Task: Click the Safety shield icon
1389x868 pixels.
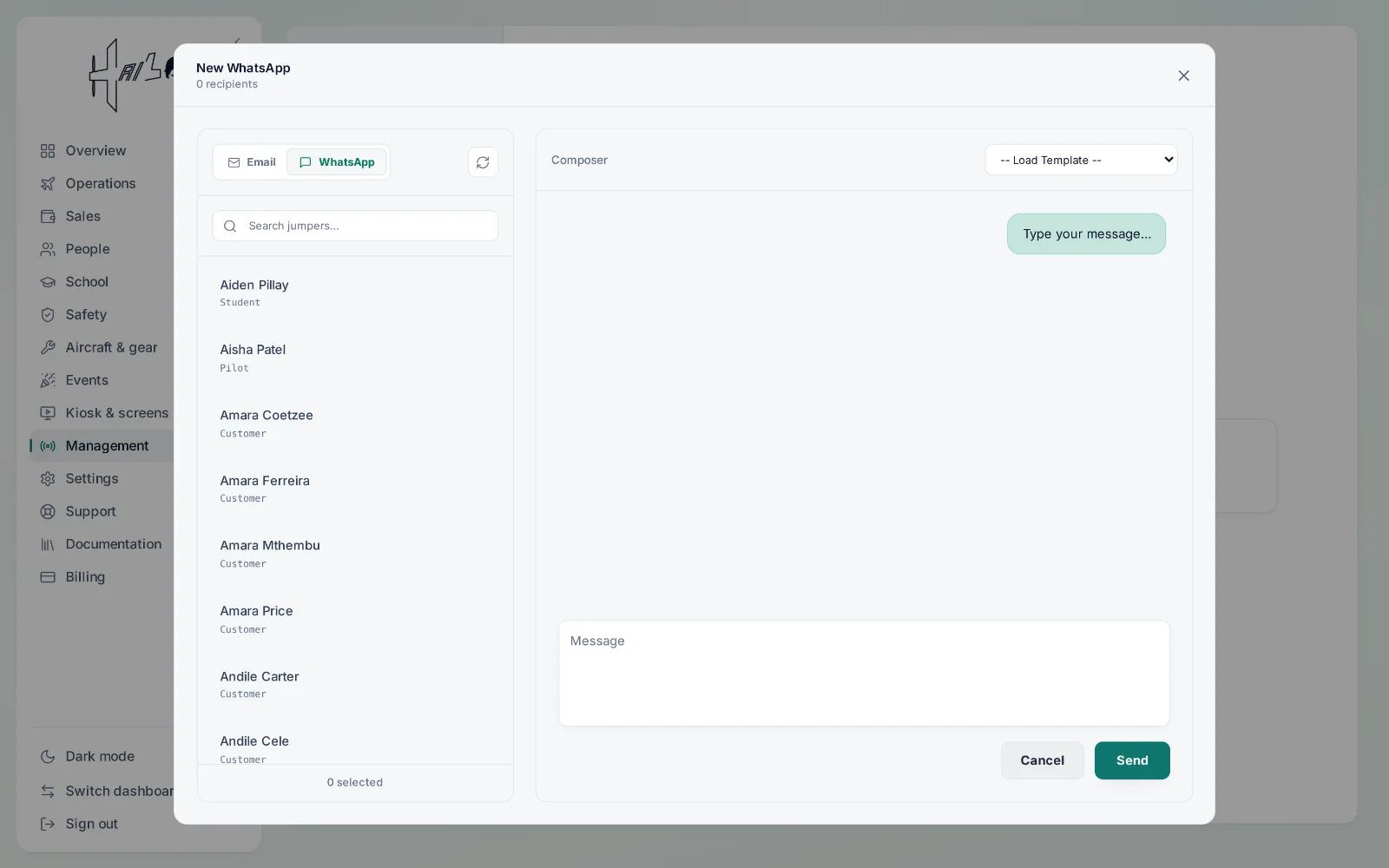Action: click(x=48, y=315)
